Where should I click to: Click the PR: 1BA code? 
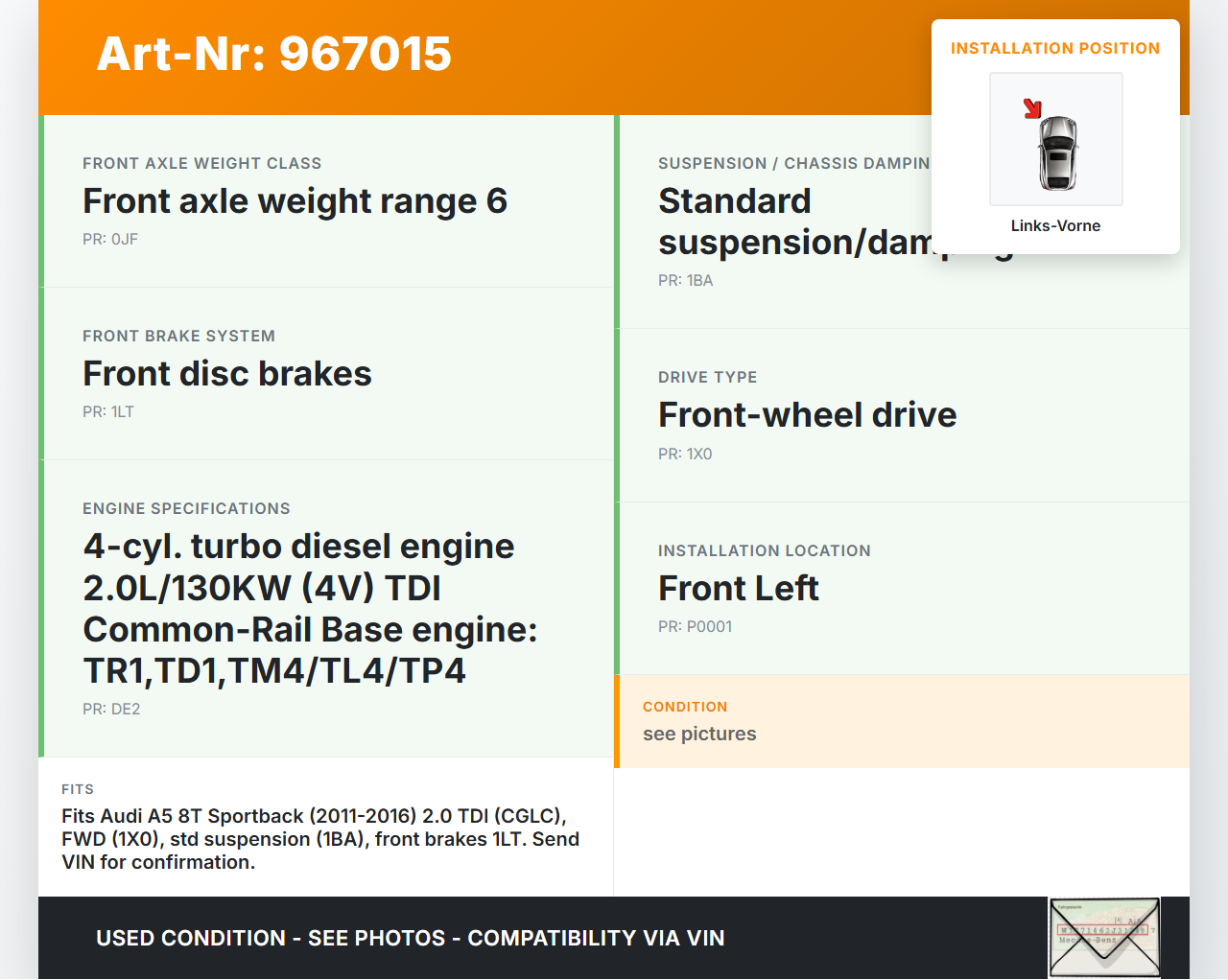pos(685,280)
